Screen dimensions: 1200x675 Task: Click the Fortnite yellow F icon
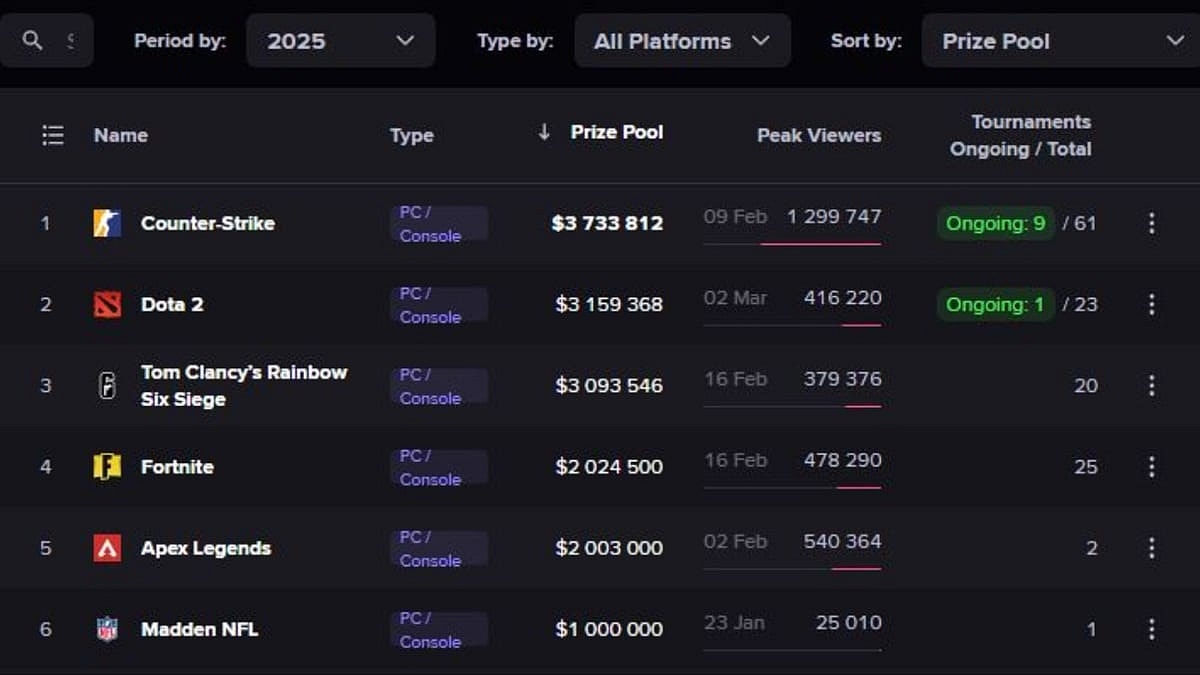[x=107, y=467]
